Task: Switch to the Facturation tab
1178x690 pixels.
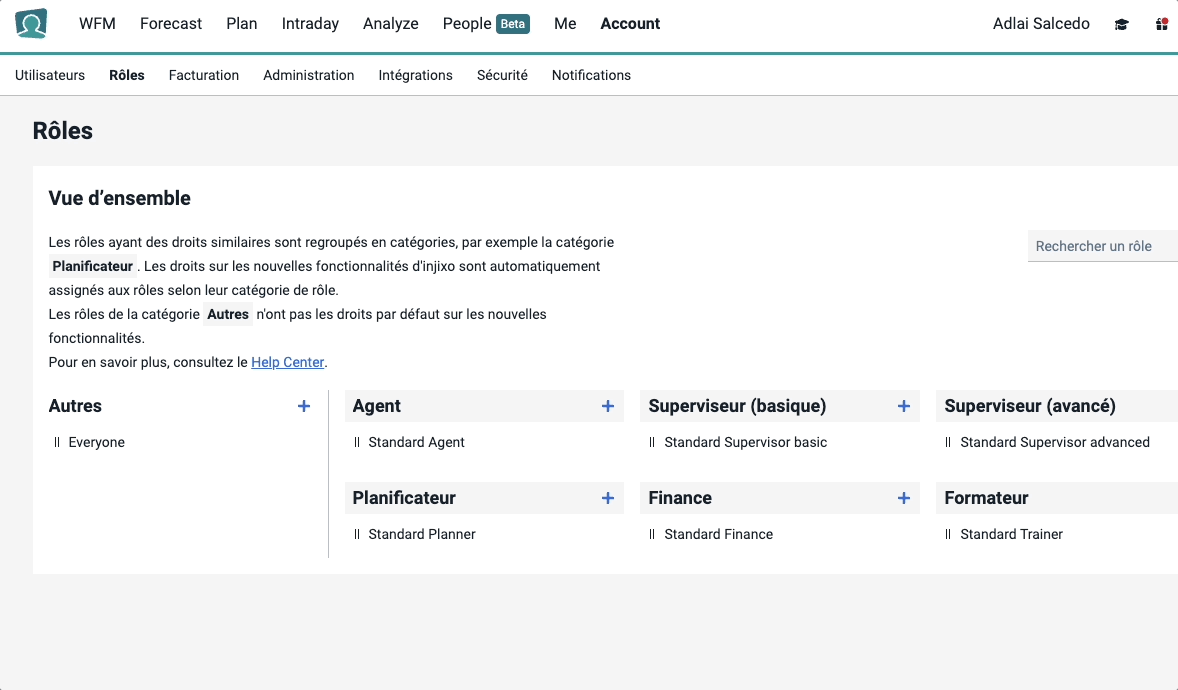Action: click(x=203, y=75)
